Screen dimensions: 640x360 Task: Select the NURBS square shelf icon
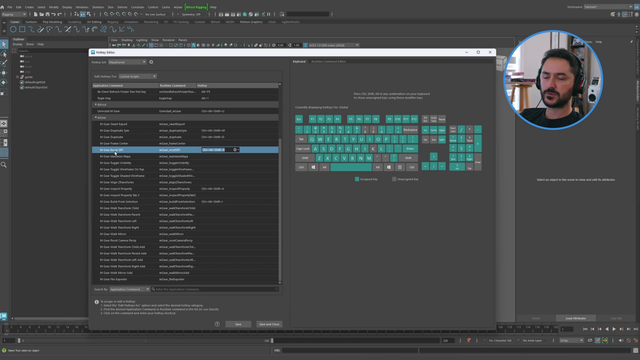22,29
